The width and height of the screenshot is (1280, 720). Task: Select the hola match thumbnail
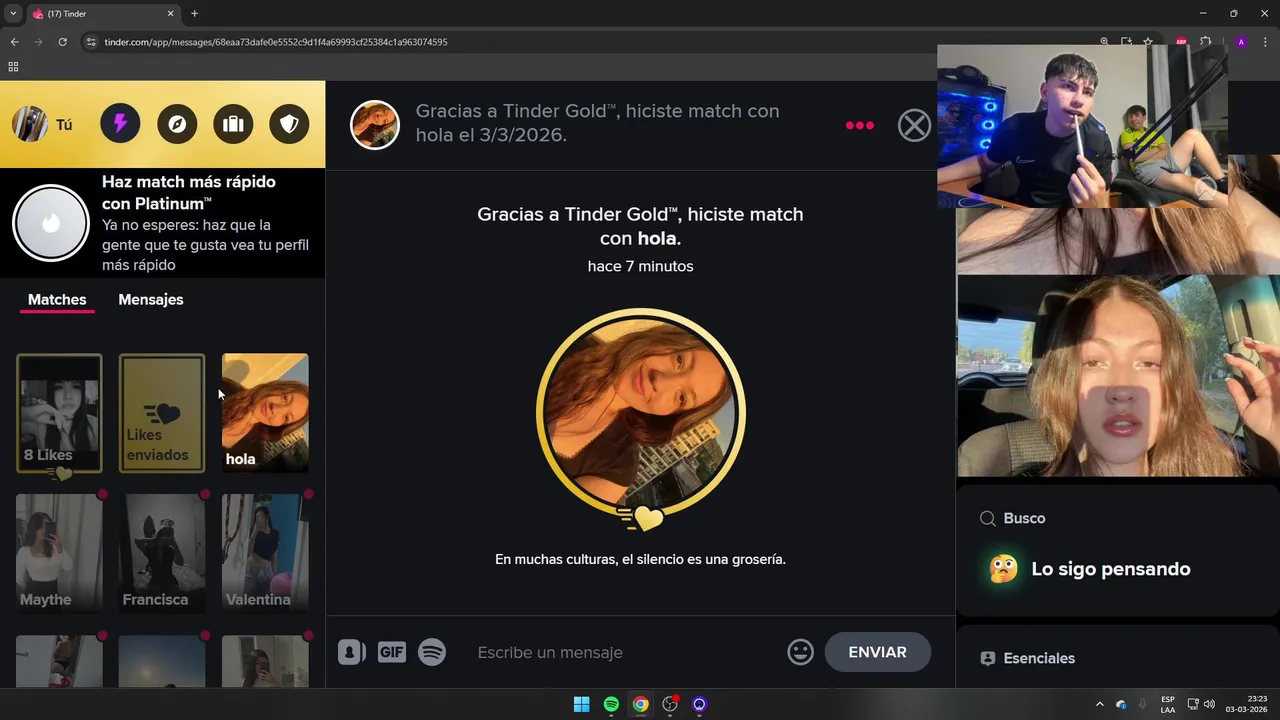pos(265,413)
